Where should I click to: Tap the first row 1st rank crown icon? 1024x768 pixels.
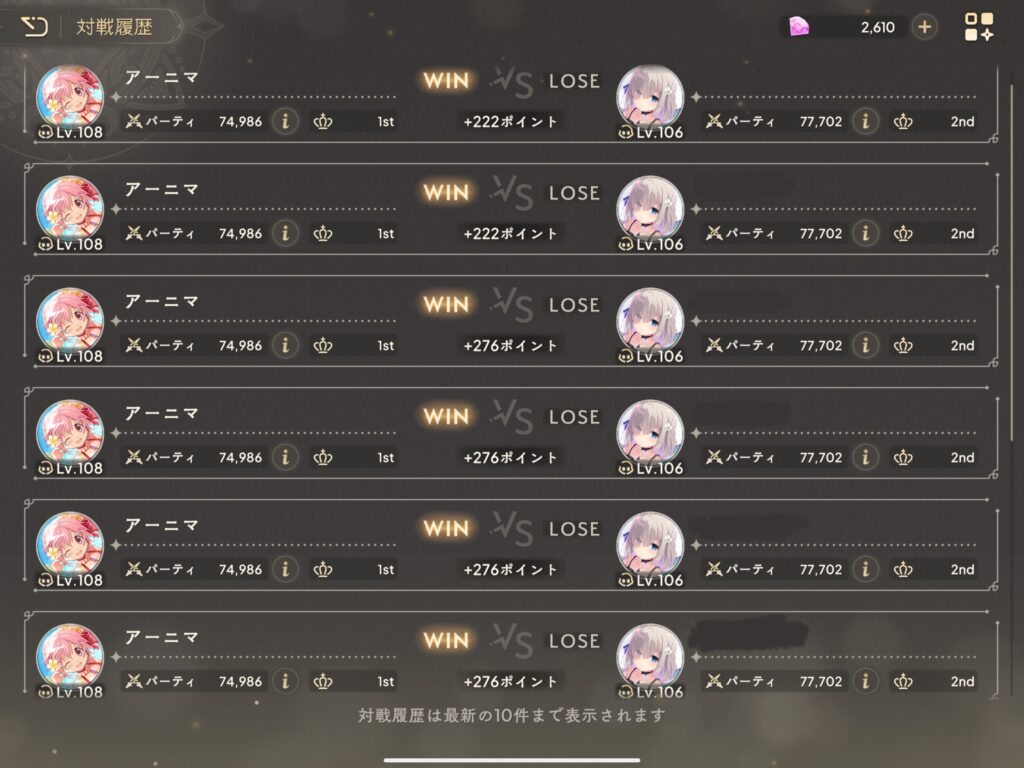(323, 121)
